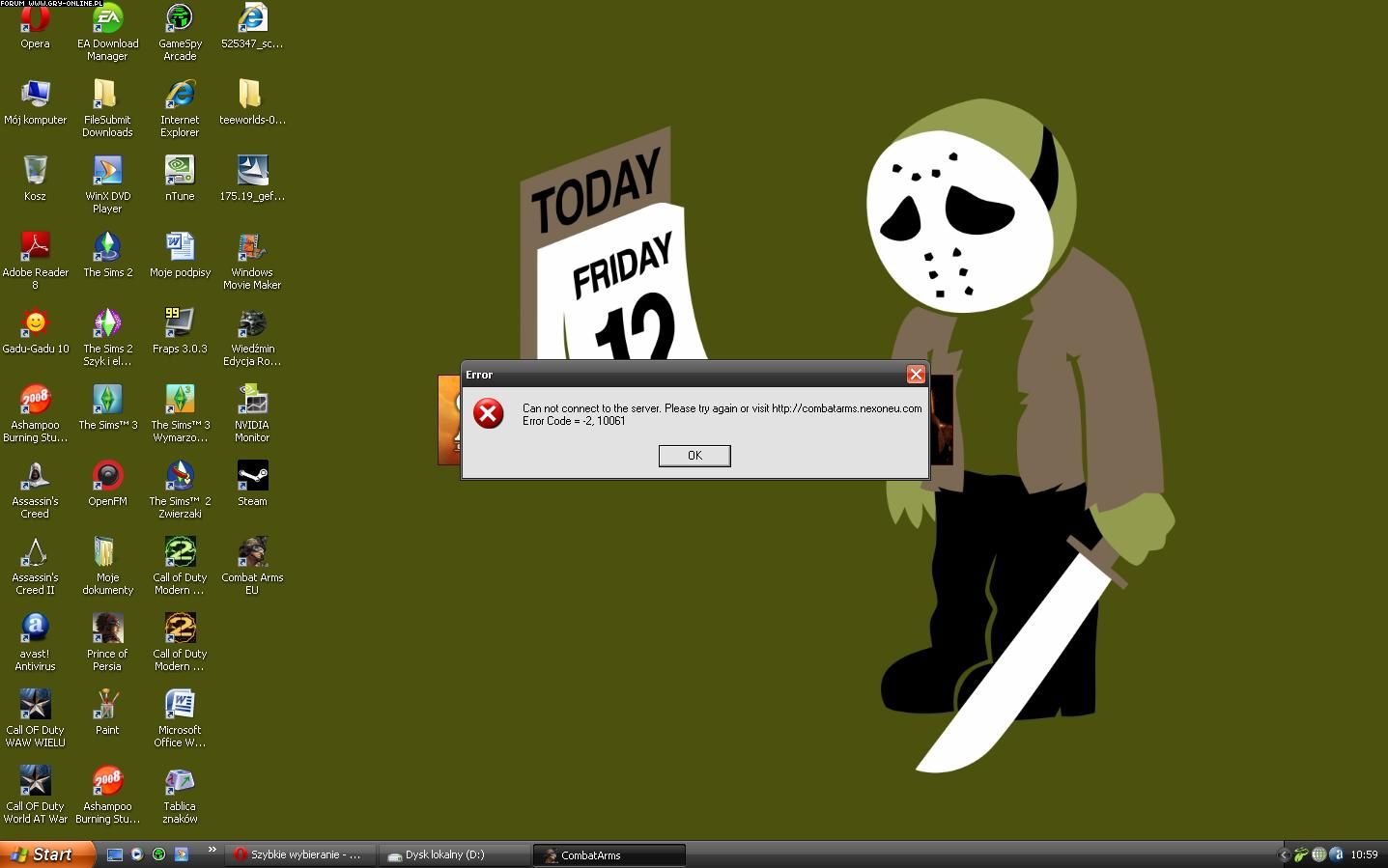Select the Paint desktop shortcut
Image resolution: width=1388 pixels, height=868 pixels.
click(x=107, y=713)
